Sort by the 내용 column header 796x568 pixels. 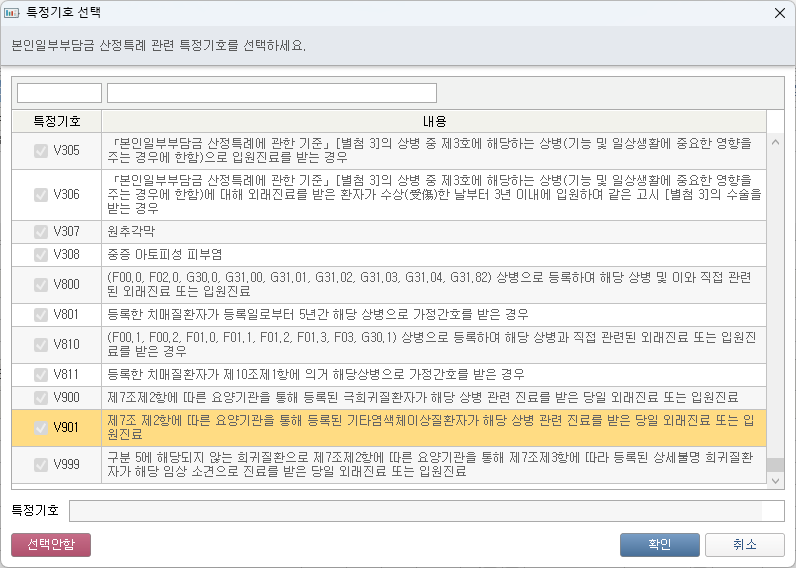tap(434, 121)
